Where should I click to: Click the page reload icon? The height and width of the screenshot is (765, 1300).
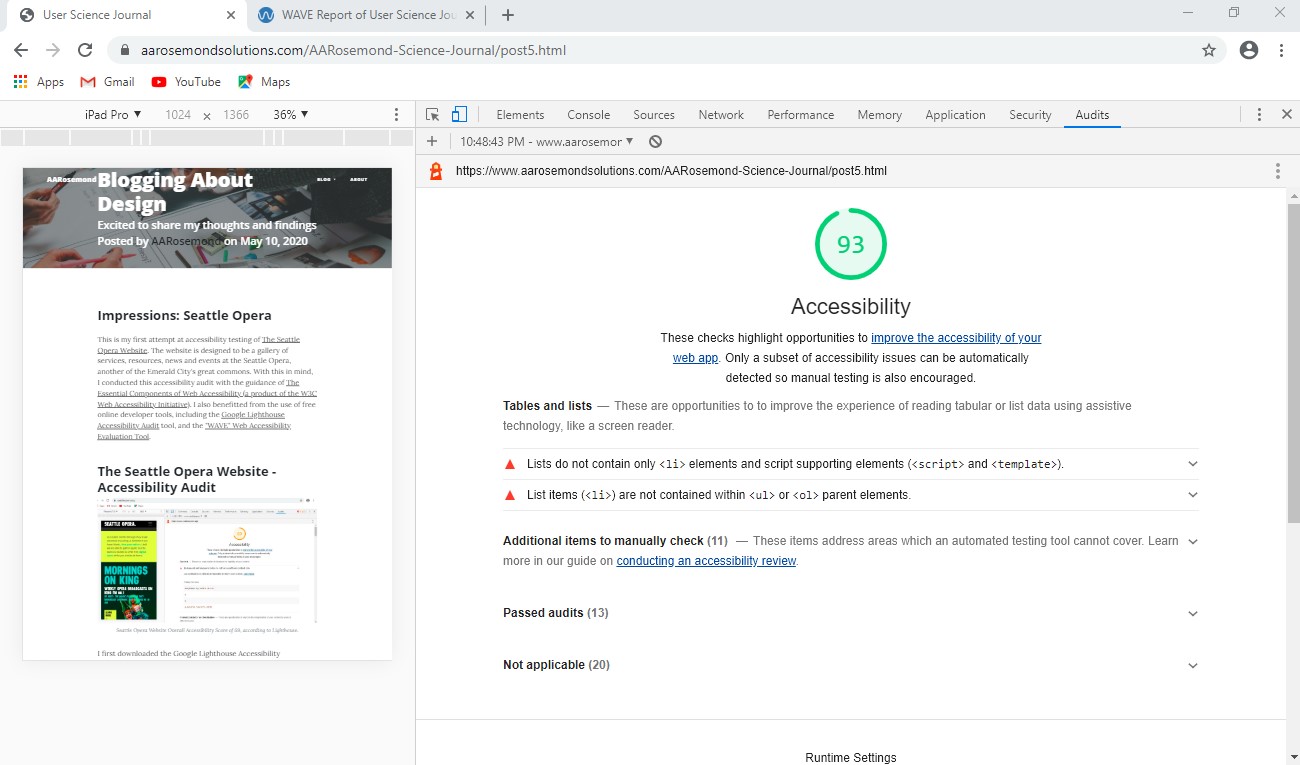(85, 49)
